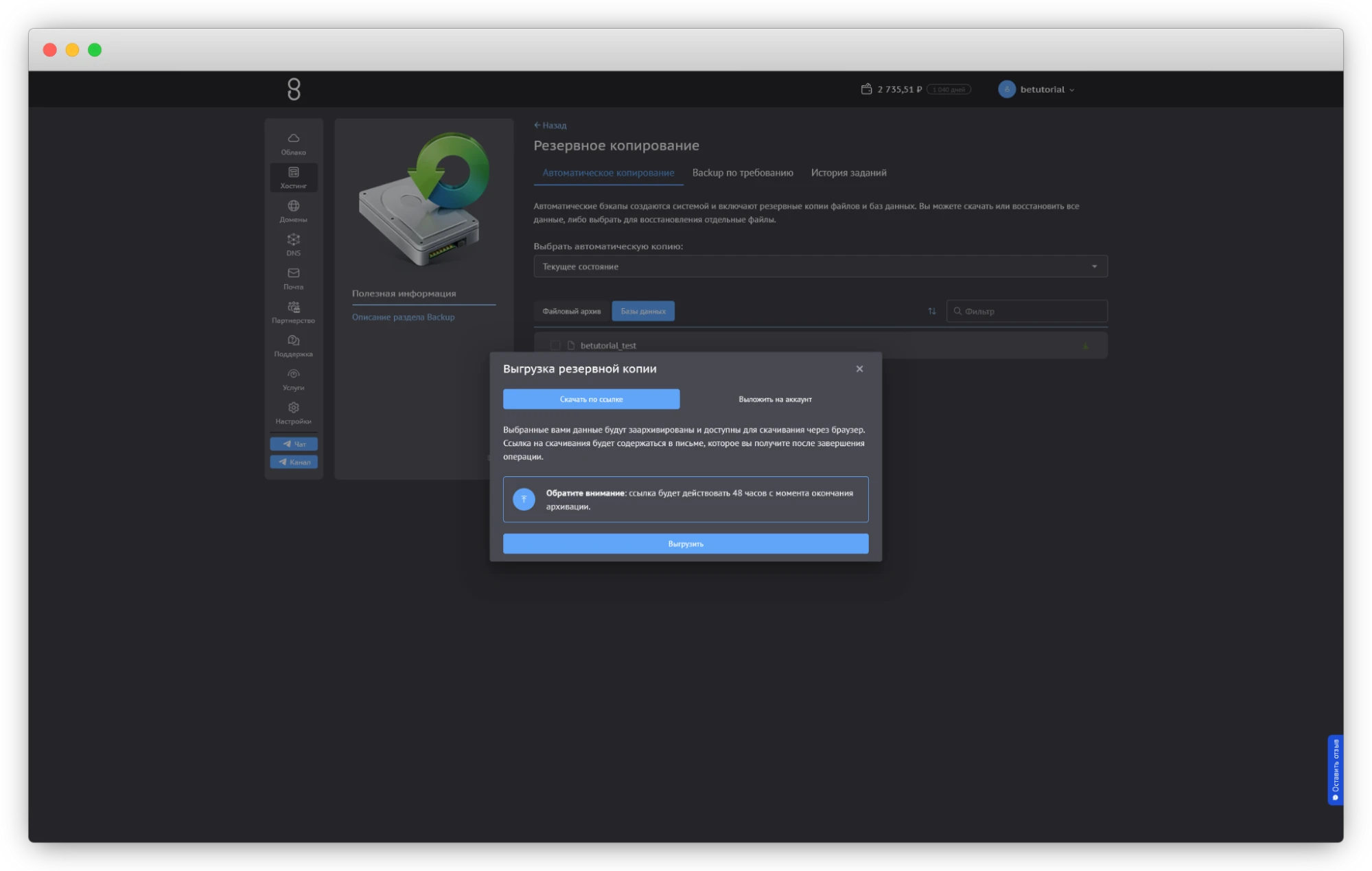The height and width of the screenshot is (871, 1372).
Task: Open the История заданий tab
Action: (848, 173)
